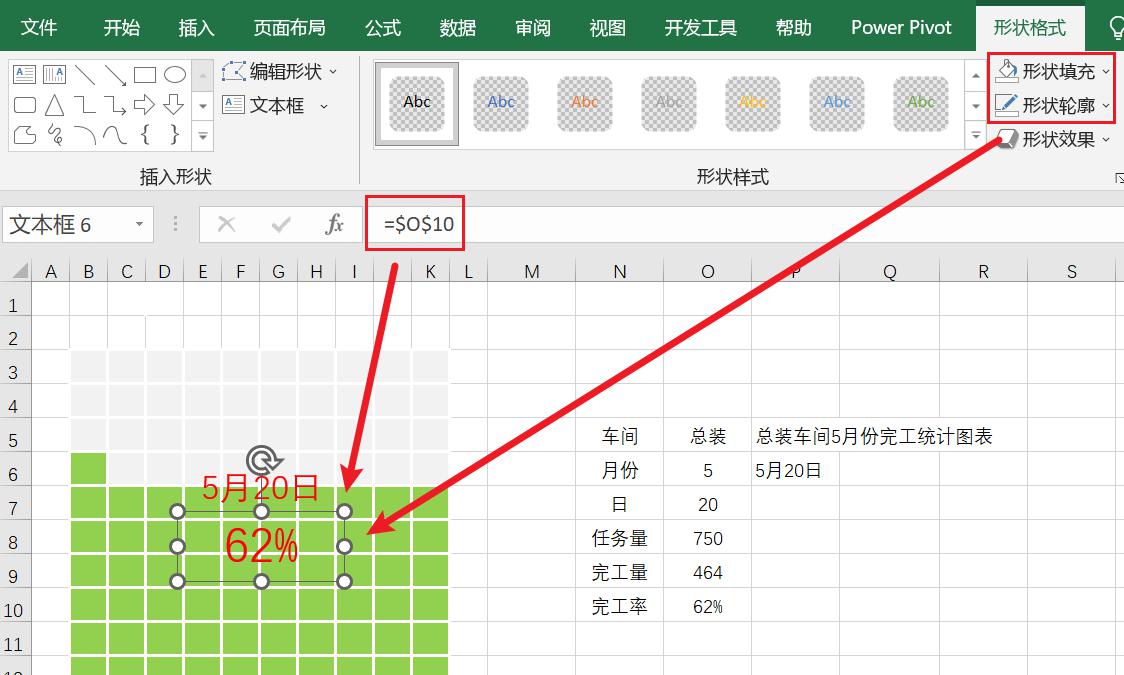
Task: Choose the right block arrow shape
Action: (145, 105)
